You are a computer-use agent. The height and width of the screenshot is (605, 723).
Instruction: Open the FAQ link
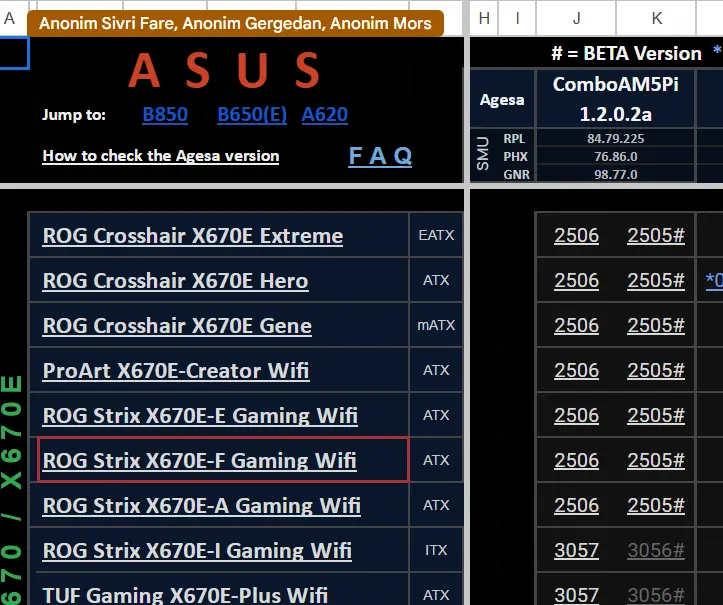[380, 156]
